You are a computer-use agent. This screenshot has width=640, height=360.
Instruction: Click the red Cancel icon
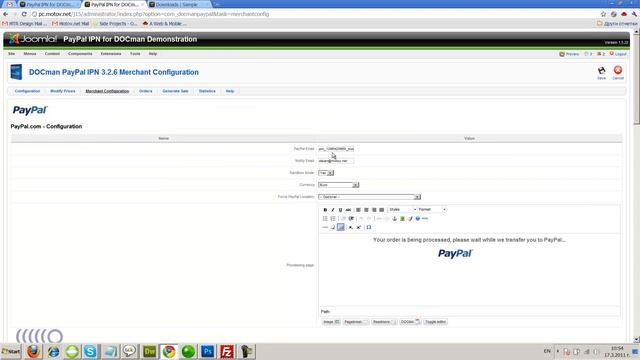point(618,72)
